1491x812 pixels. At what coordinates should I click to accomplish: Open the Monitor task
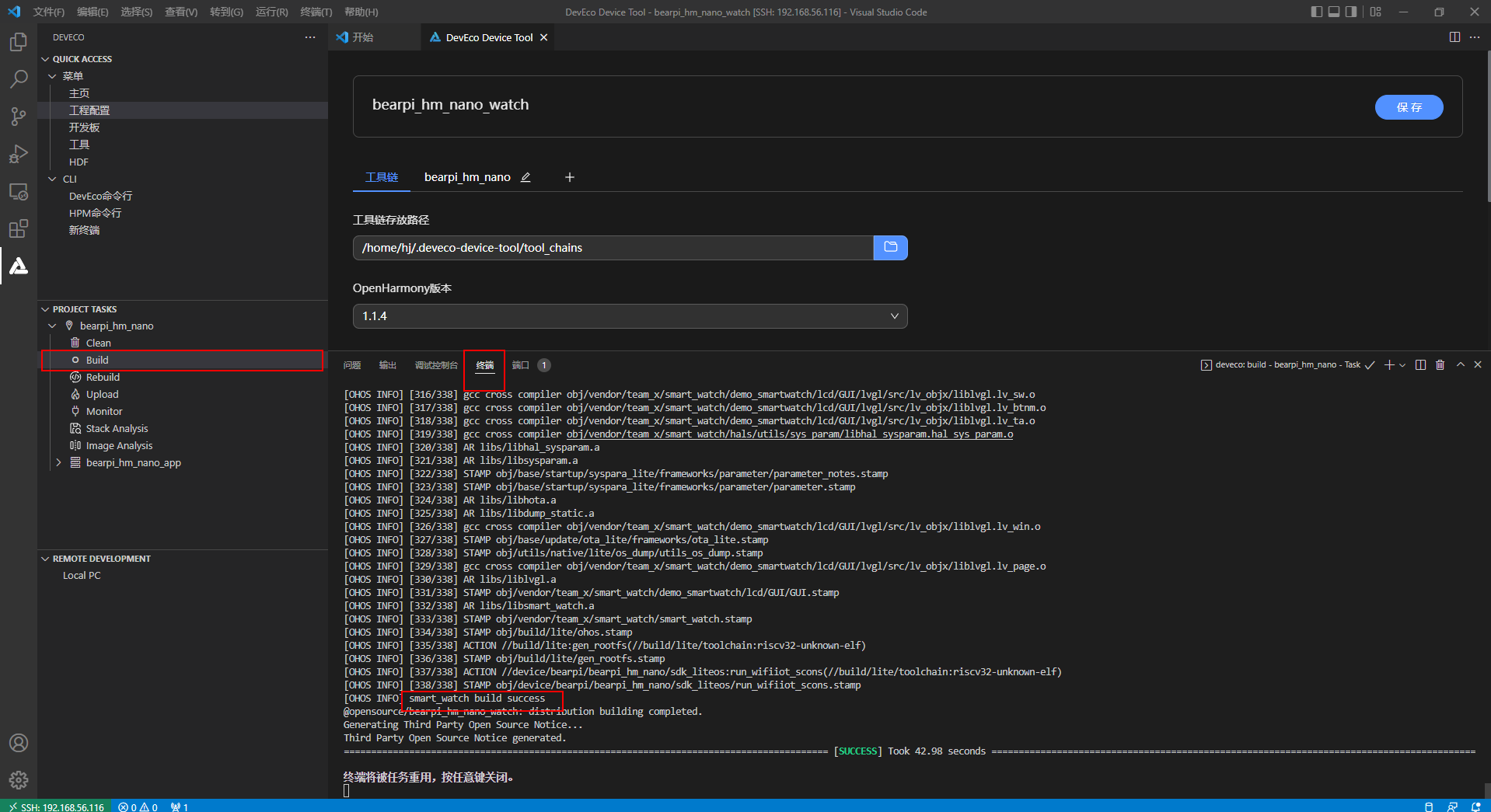[183, 411]
